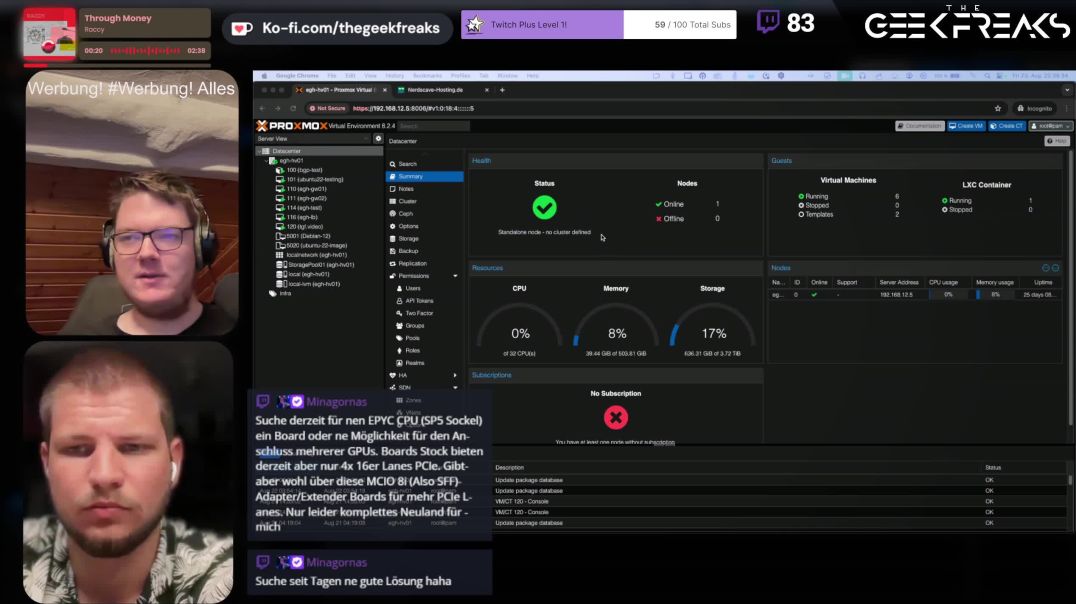Open API Tokens under Permissions

(419, 301)
